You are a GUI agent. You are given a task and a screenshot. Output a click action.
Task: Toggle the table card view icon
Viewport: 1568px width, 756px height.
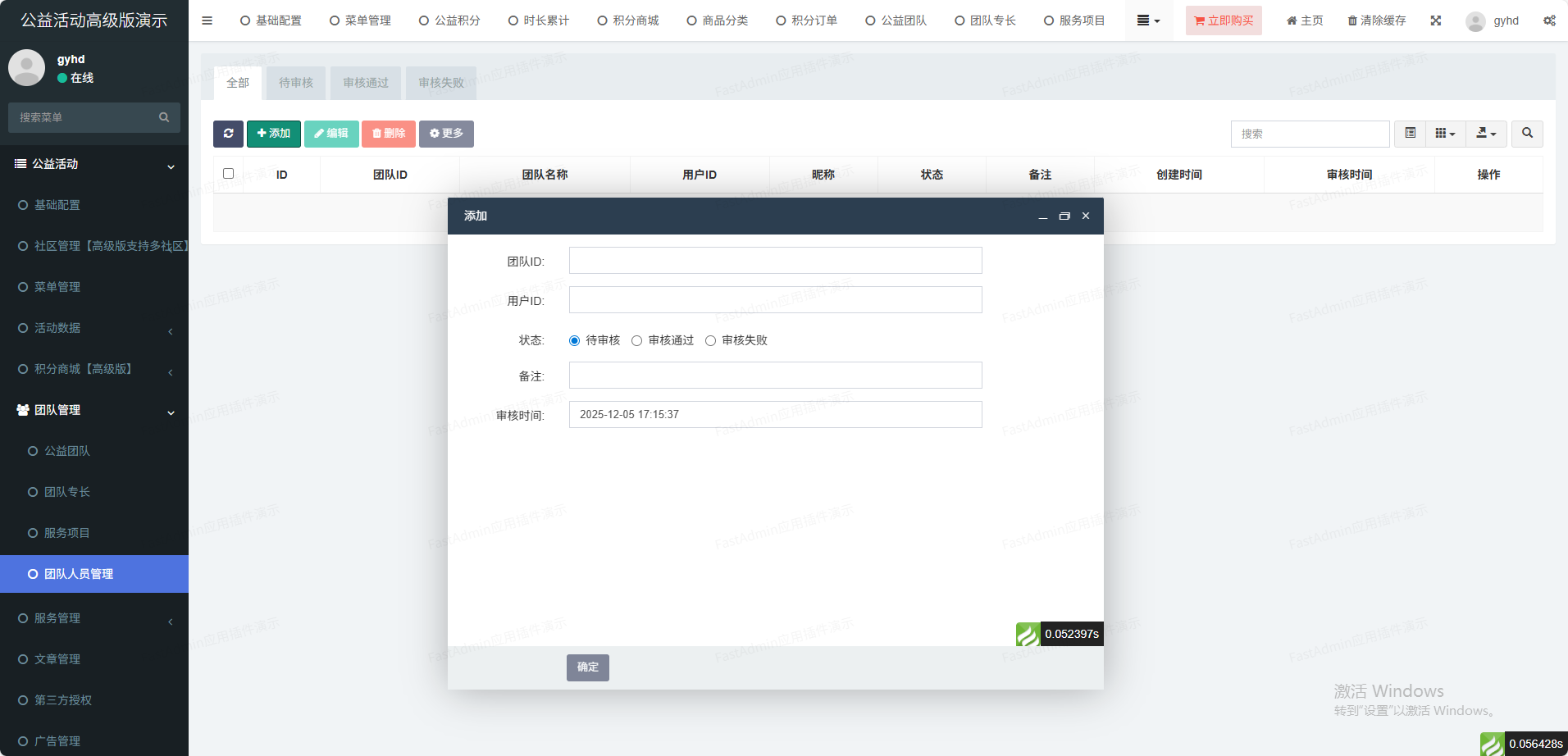(x=1411, y=134)
